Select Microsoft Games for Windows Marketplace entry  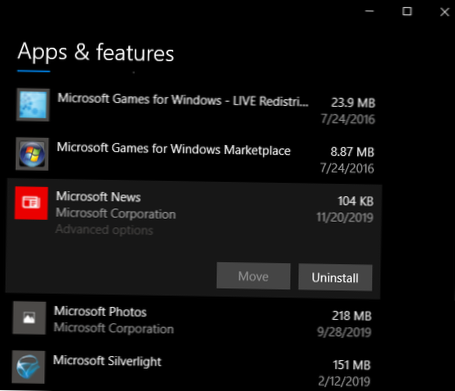196,154
